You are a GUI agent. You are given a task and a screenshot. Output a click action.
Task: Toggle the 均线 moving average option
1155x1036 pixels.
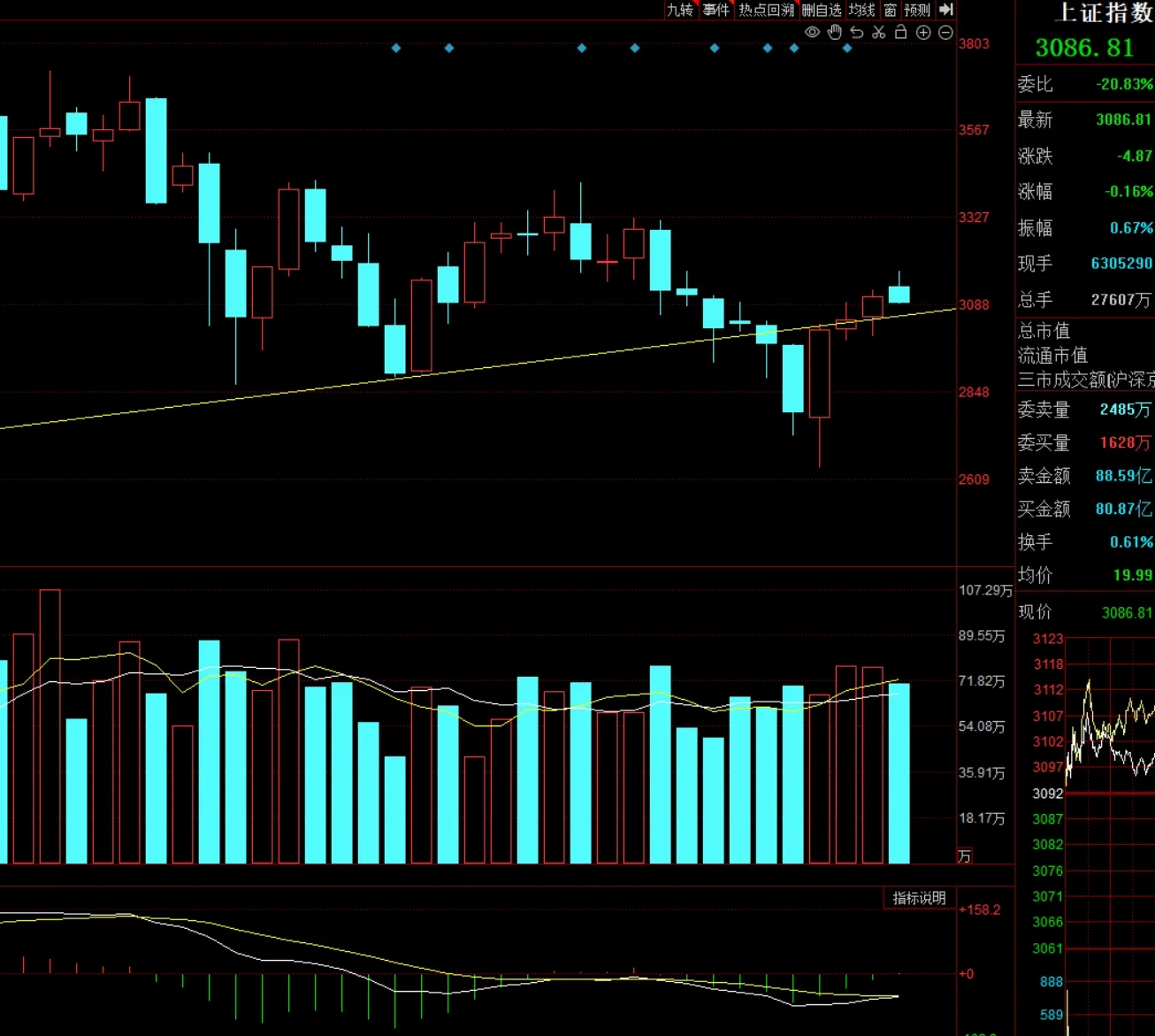861,10
